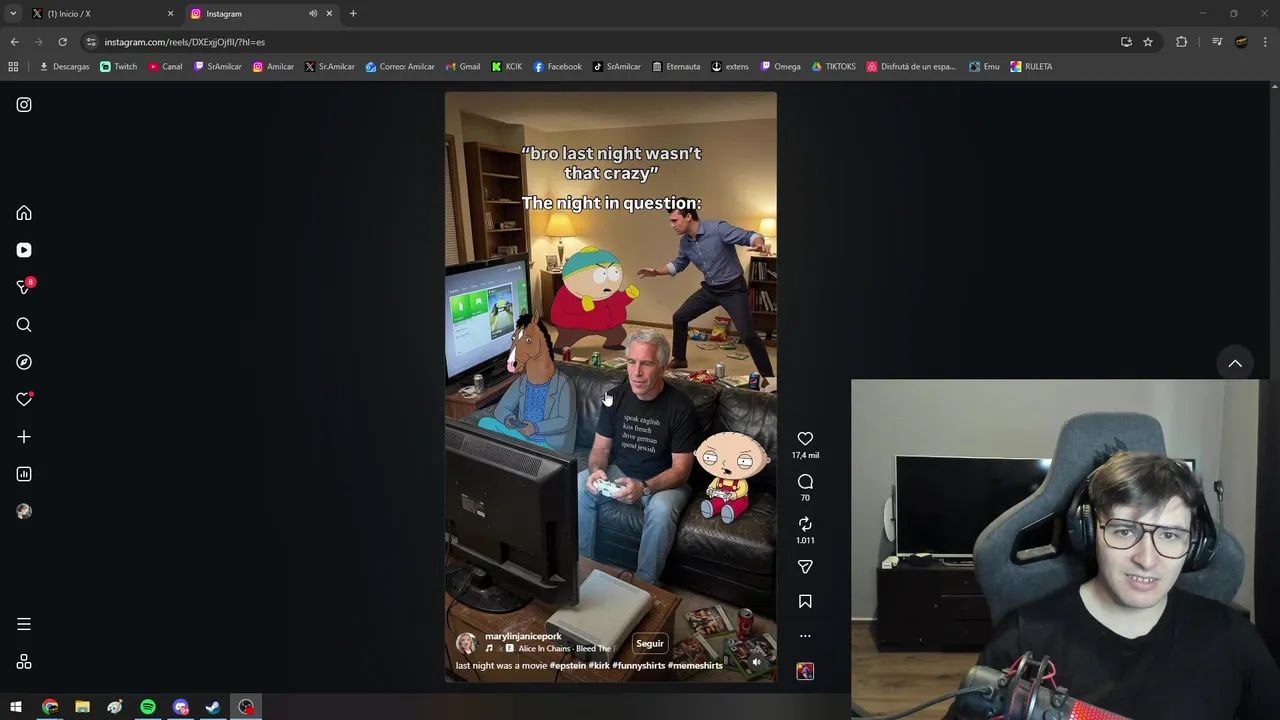Open the tab search dropdown arrow
The image size is (1280, 720).
click(x=13, y=14)
